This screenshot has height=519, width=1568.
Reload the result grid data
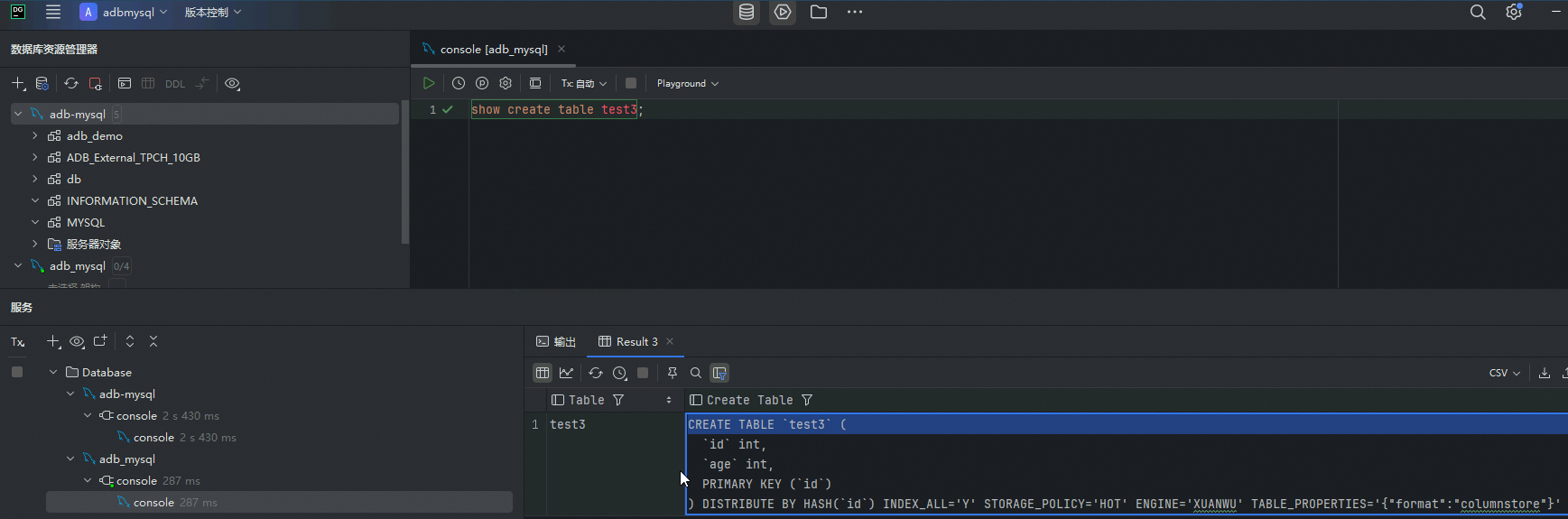point(596,373)
